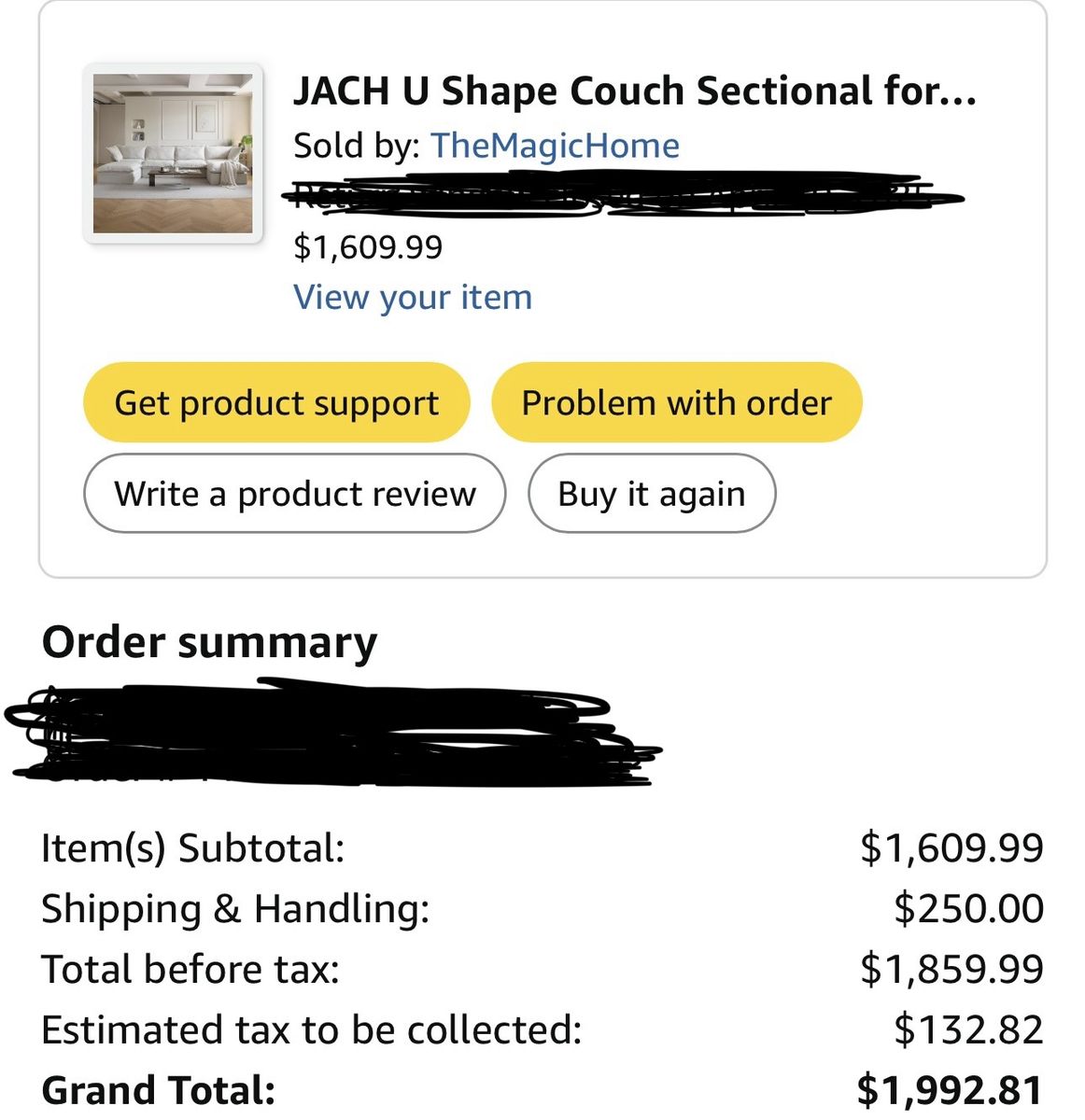Image resolution: width=1085 pixels, height=1120 pixels.
Task: Click the Item(s) Subtotal label
Action: (193, 847)
